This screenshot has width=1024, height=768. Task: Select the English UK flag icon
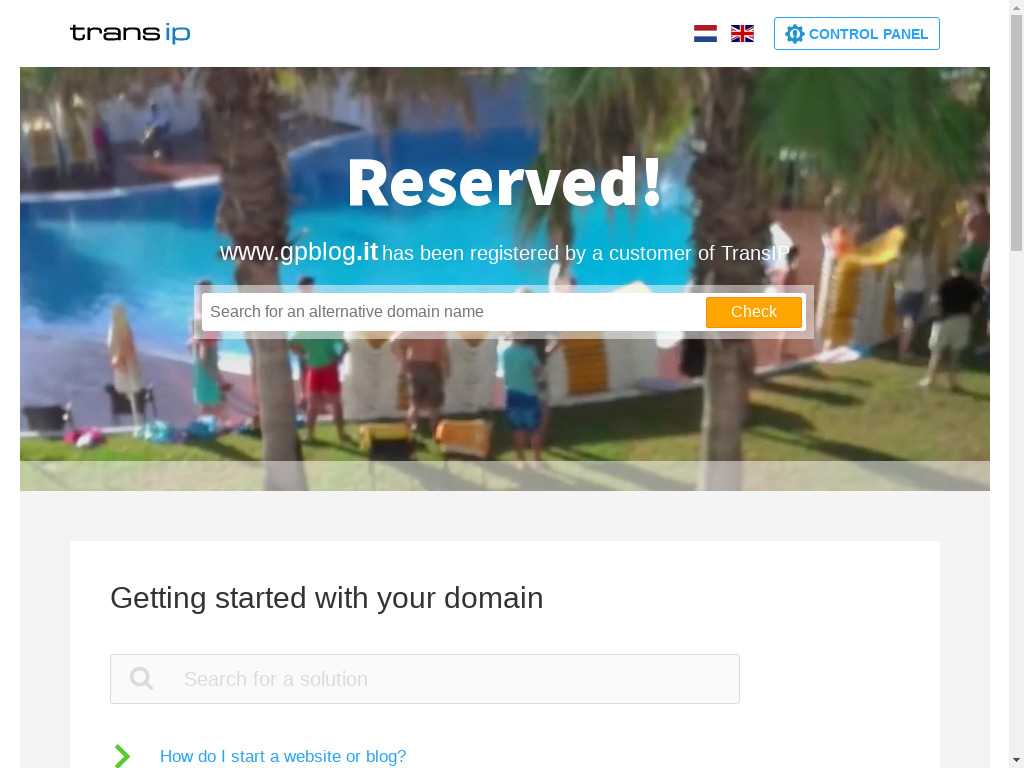pyautogui.click(x=742, y=33)
